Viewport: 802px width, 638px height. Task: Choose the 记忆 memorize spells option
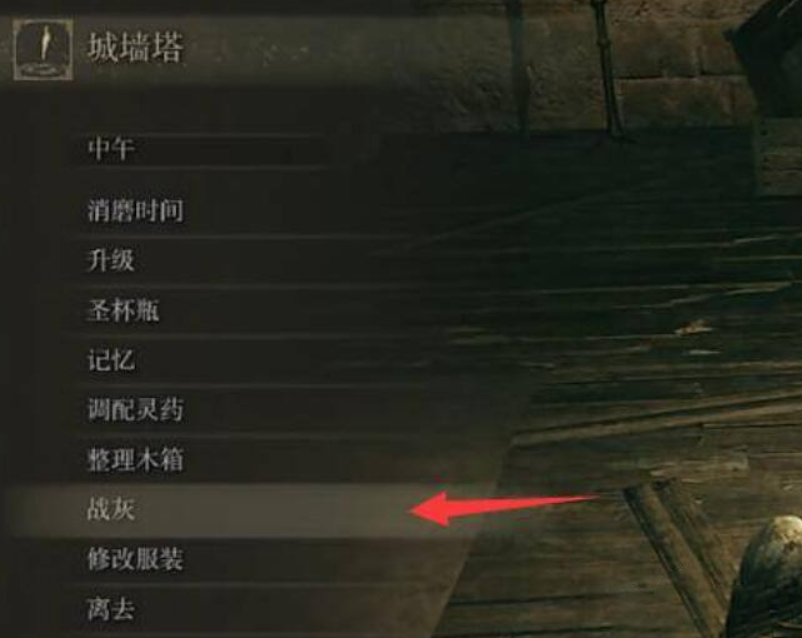click(x=112, y=360)
